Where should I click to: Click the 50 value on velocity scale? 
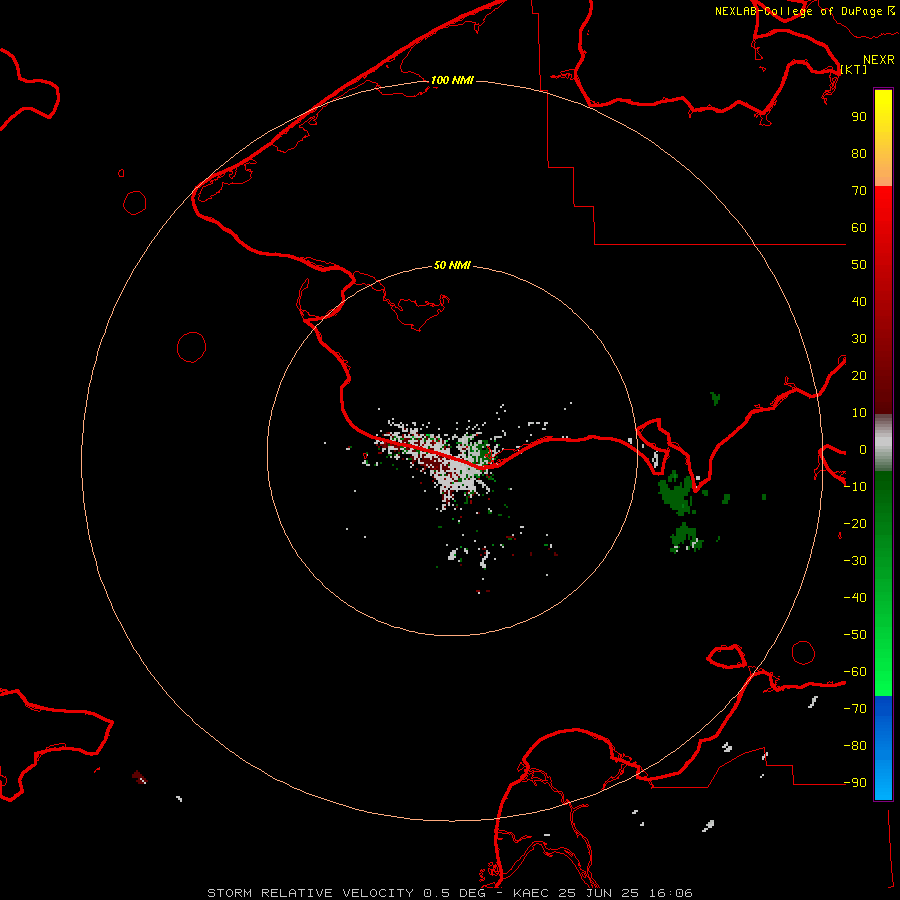[859, 265]
